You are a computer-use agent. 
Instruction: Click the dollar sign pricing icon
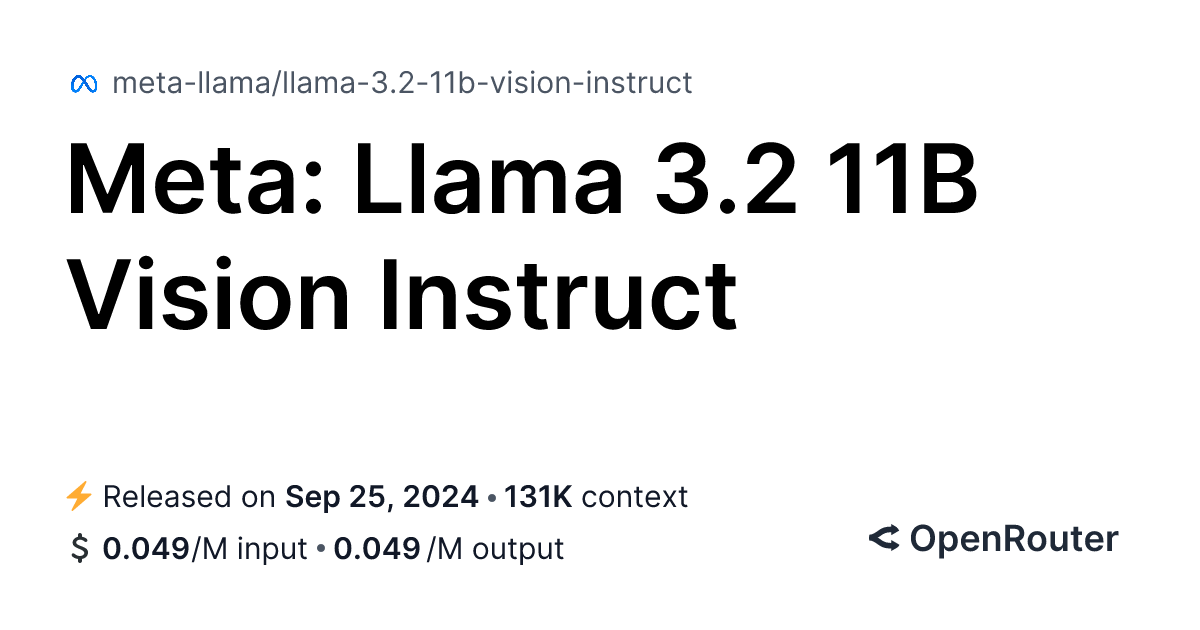80,549
